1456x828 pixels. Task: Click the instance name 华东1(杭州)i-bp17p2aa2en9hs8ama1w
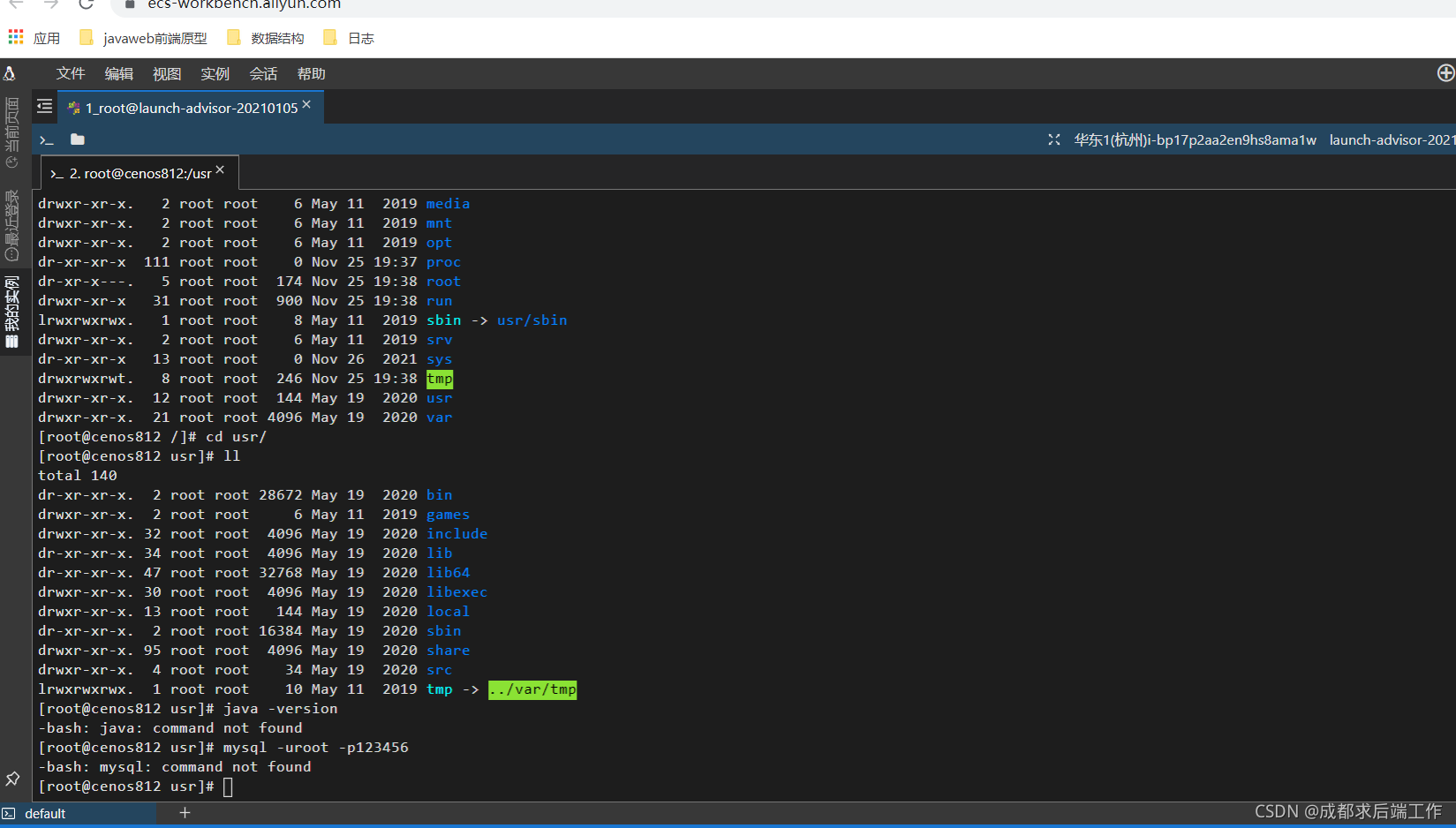click(1195, 139)
